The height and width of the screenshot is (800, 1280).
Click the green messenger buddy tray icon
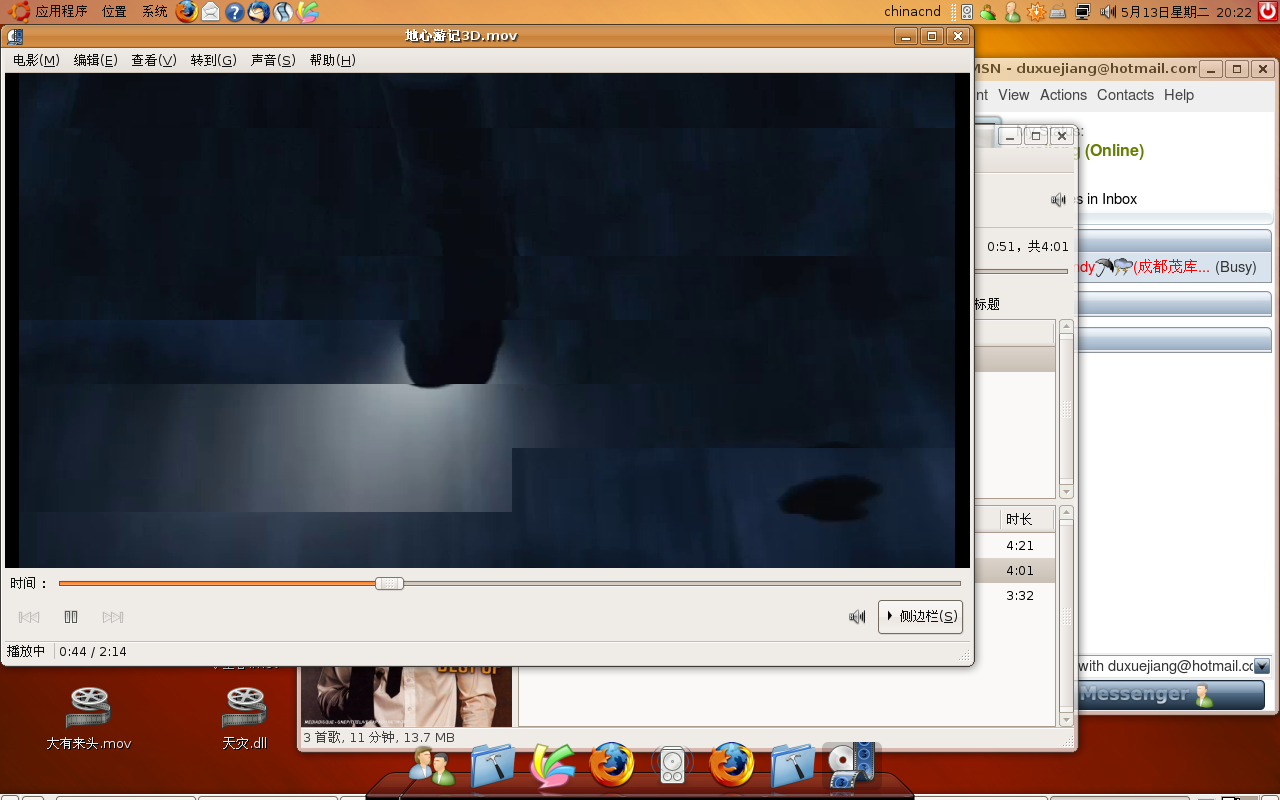(988, 12)
